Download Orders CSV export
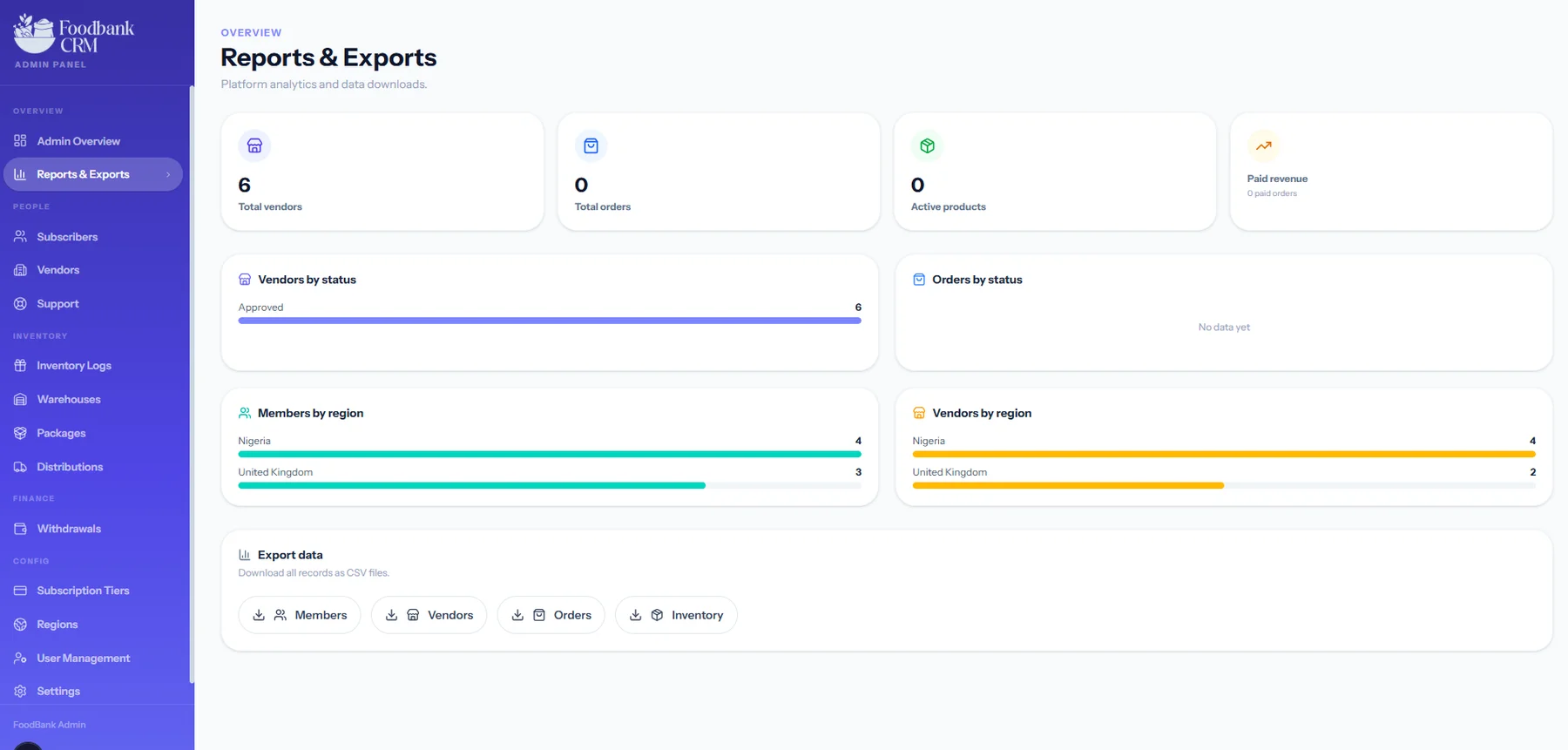 pyautogui.click(x=551, y=615)
